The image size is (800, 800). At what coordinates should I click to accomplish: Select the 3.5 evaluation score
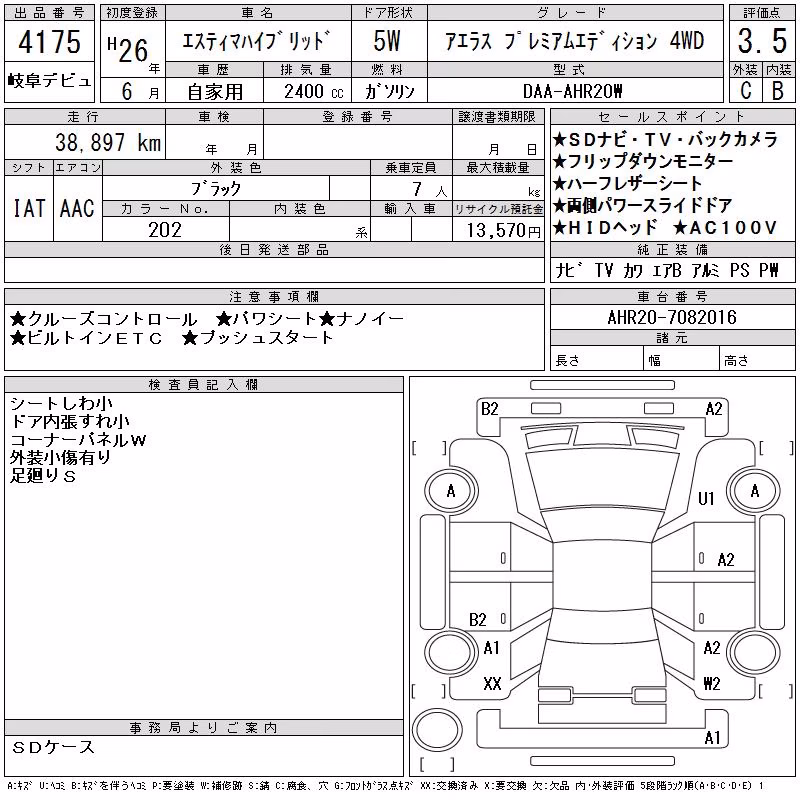point(762,41)
